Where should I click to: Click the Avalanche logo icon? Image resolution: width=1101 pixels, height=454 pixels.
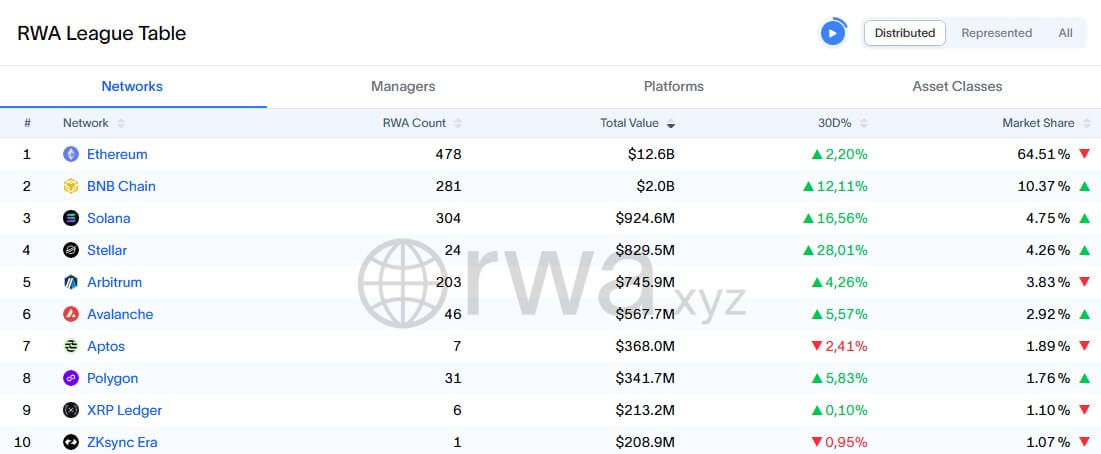71,314
